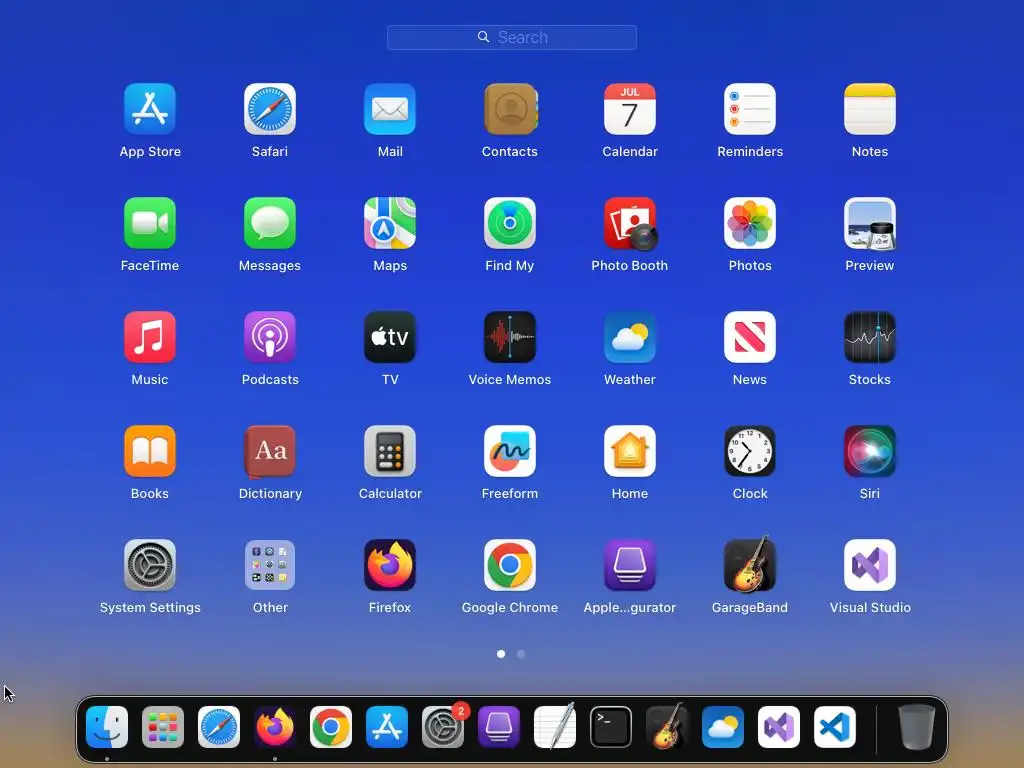Open System Settings with badge in Dock
Image resolution: width=1024 pixels, height=768 pixels.
(x=443, y=727)
